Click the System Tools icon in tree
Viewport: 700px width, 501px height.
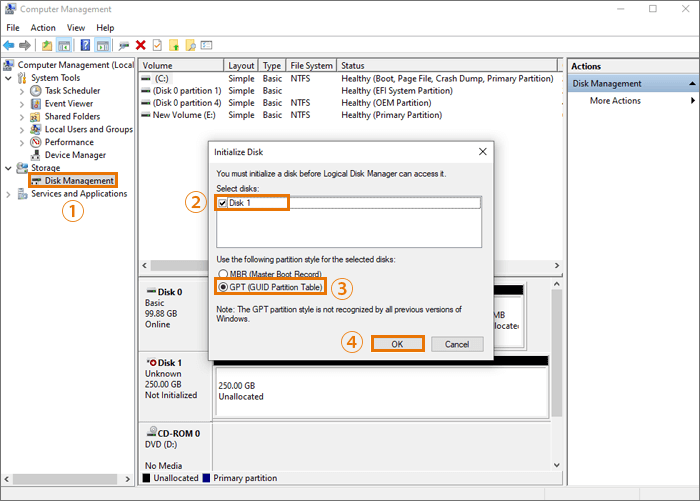(x=22, y=78)
